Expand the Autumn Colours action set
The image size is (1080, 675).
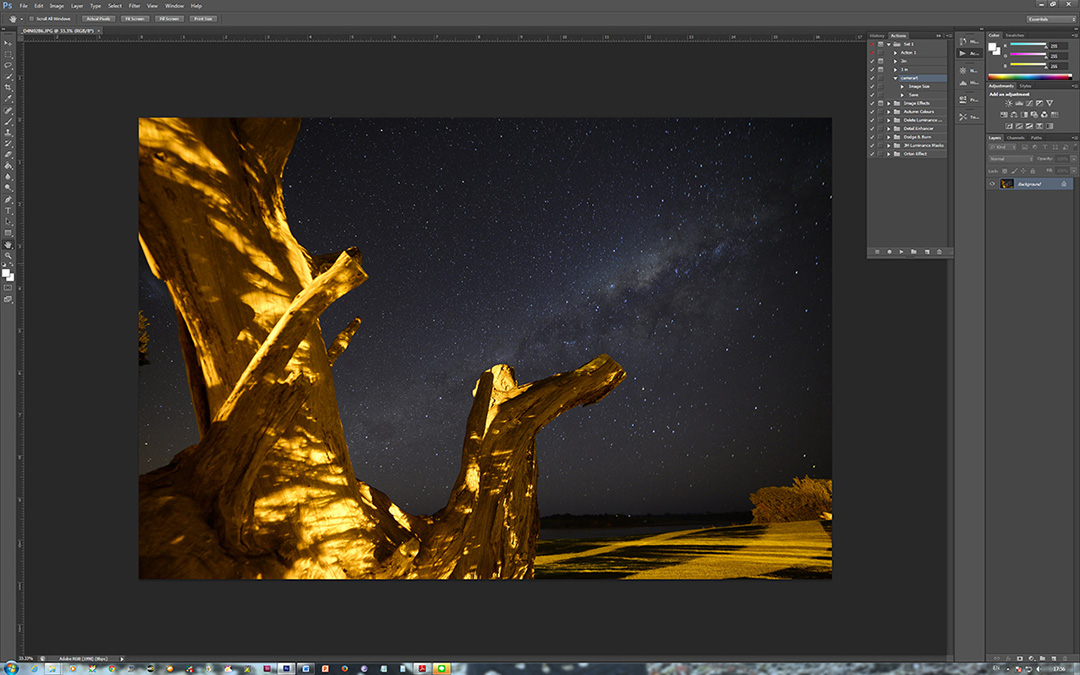[x=888, y=112]
